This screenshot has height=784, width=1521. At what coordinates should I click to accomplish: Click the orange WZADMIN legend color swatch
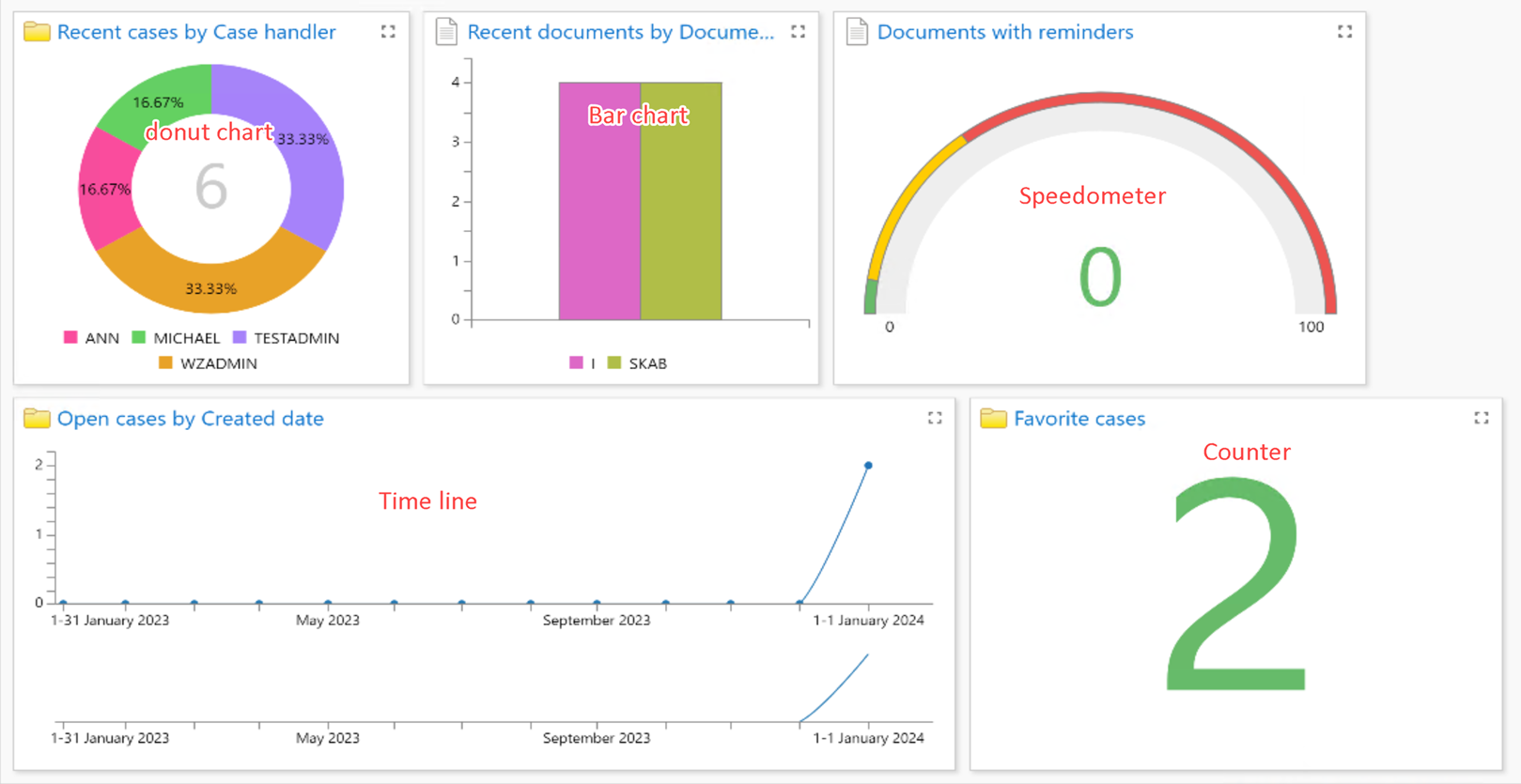(165, 363)
